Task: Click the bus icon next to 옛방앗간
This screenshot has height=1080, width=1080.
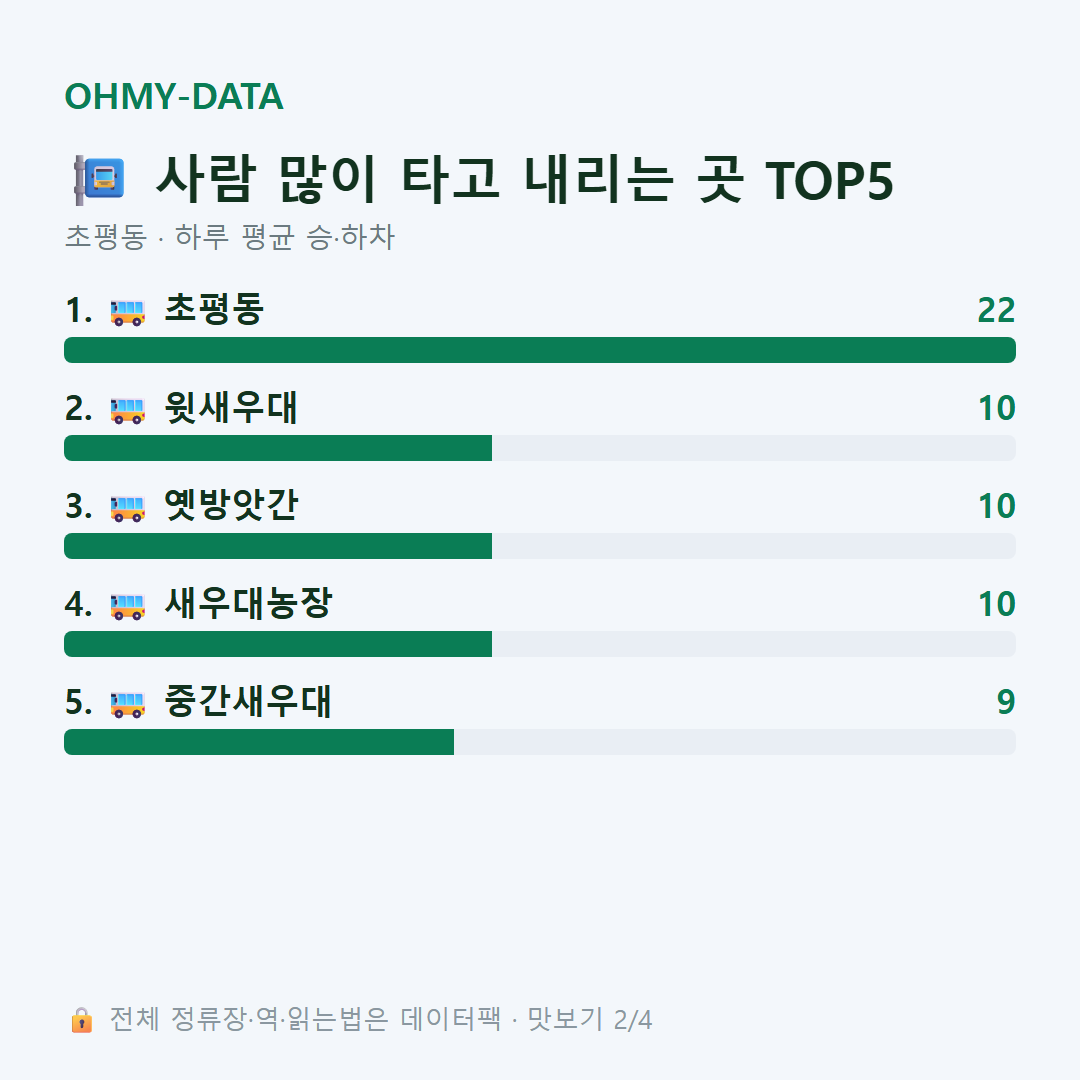Action: click(128, 508)
